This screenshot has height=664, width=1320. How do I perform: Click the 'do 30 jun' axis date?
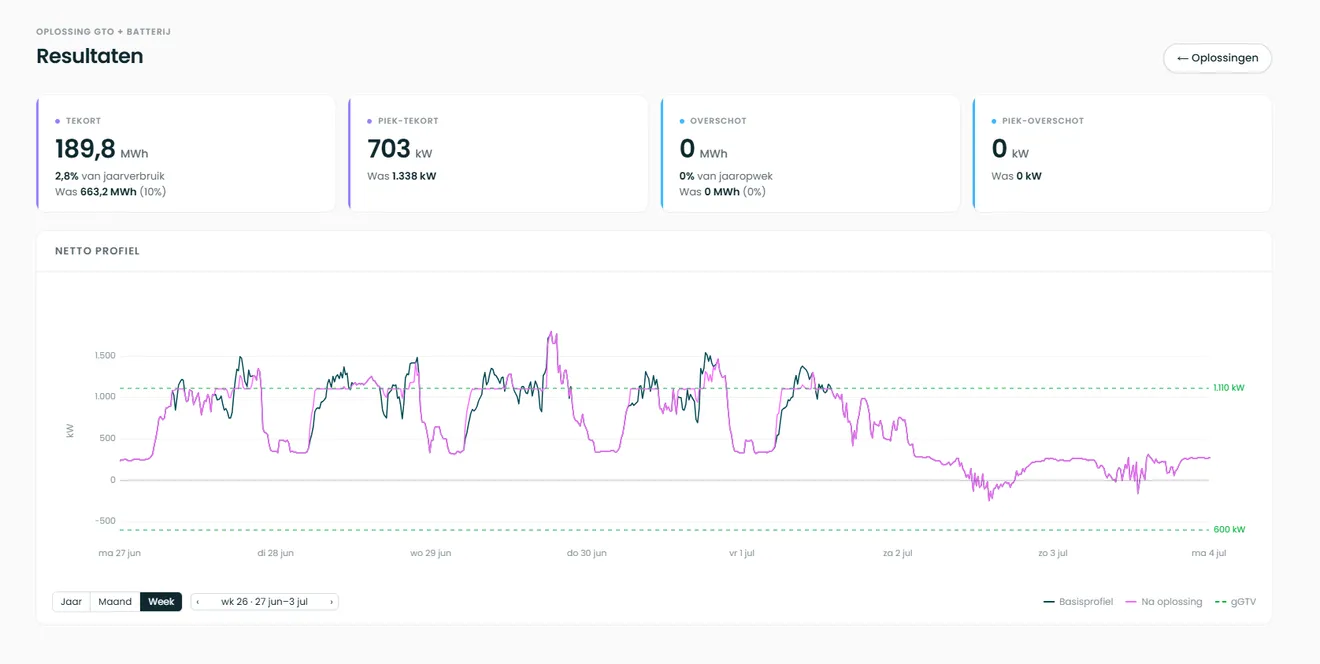587,552
